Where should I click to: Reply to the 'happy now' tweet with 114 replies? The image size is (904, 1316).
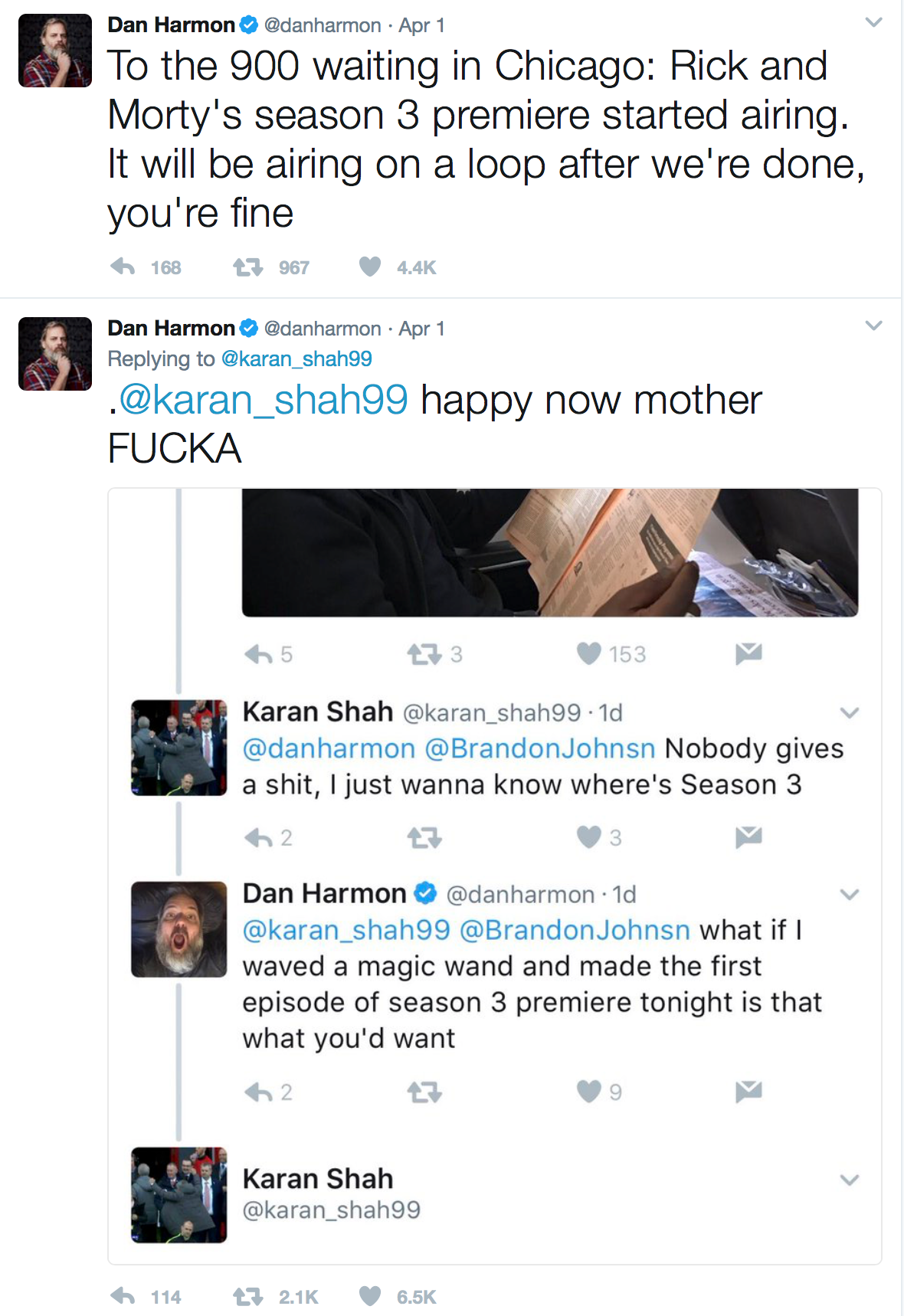[x=123, y=1296]
